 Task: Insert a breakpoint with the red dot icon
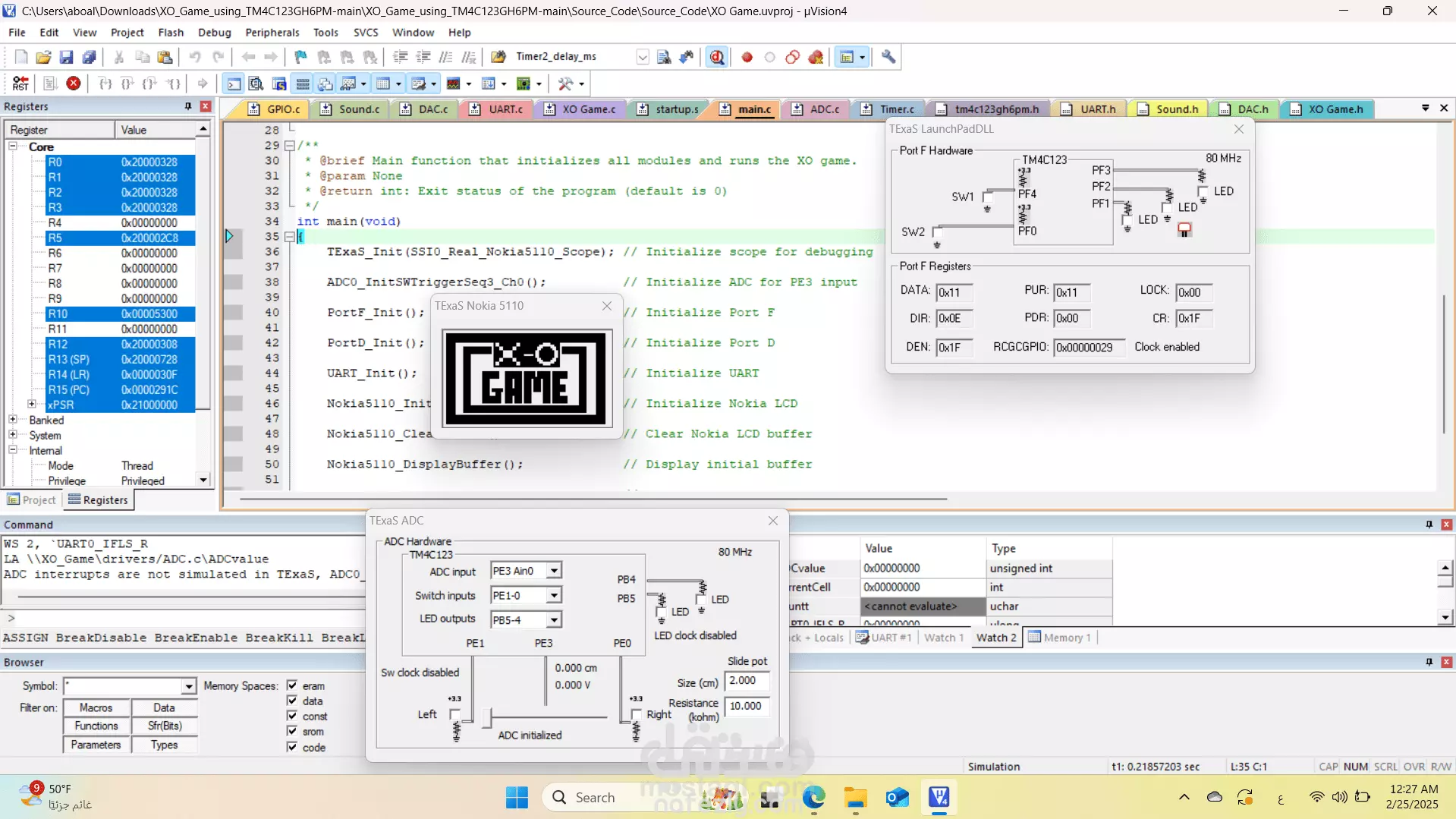(747, 57)
